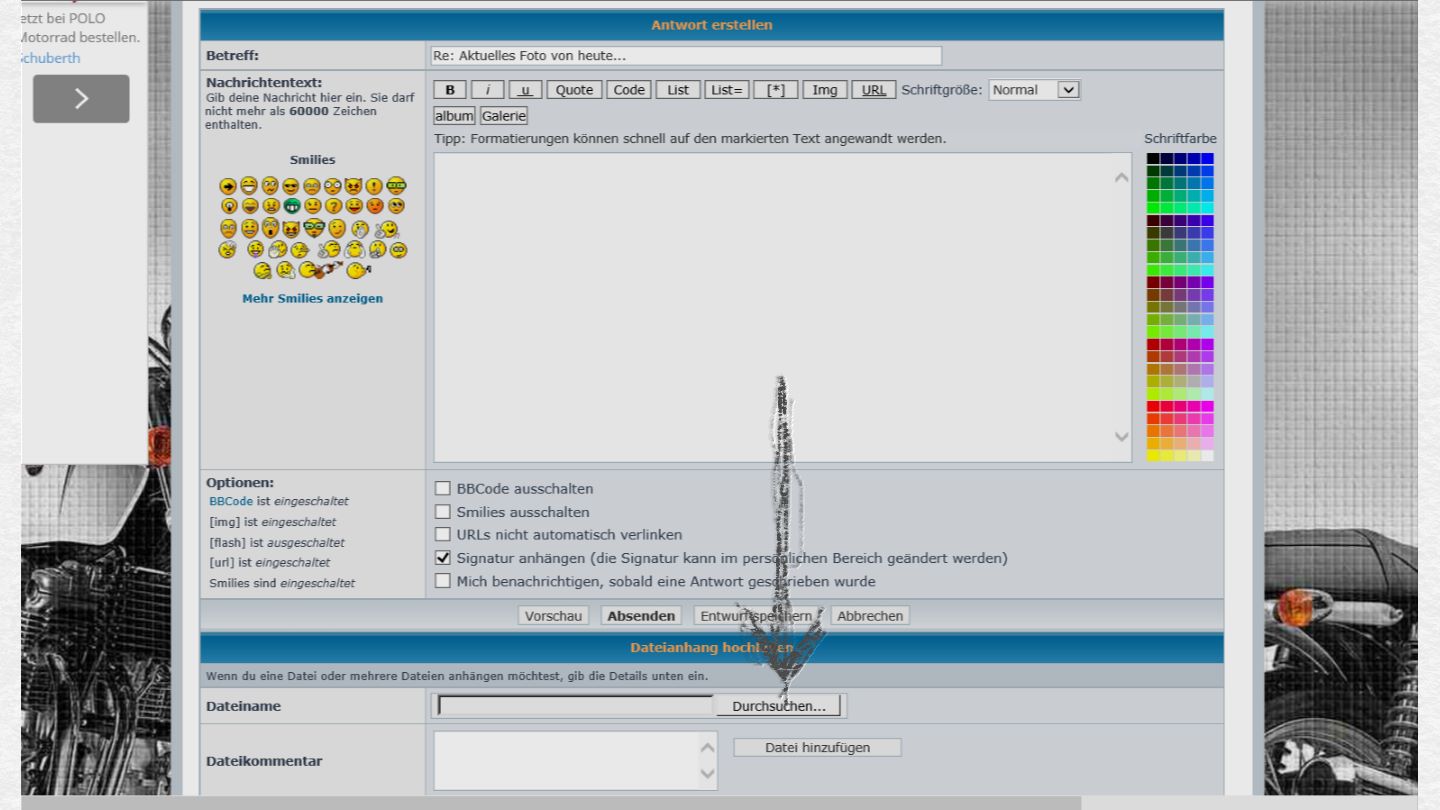Enable the 'BBCode ausschalten' checkbox
Image resolution: width=1440 pixels, height=810 pixels.
click(x=443, y=489)
